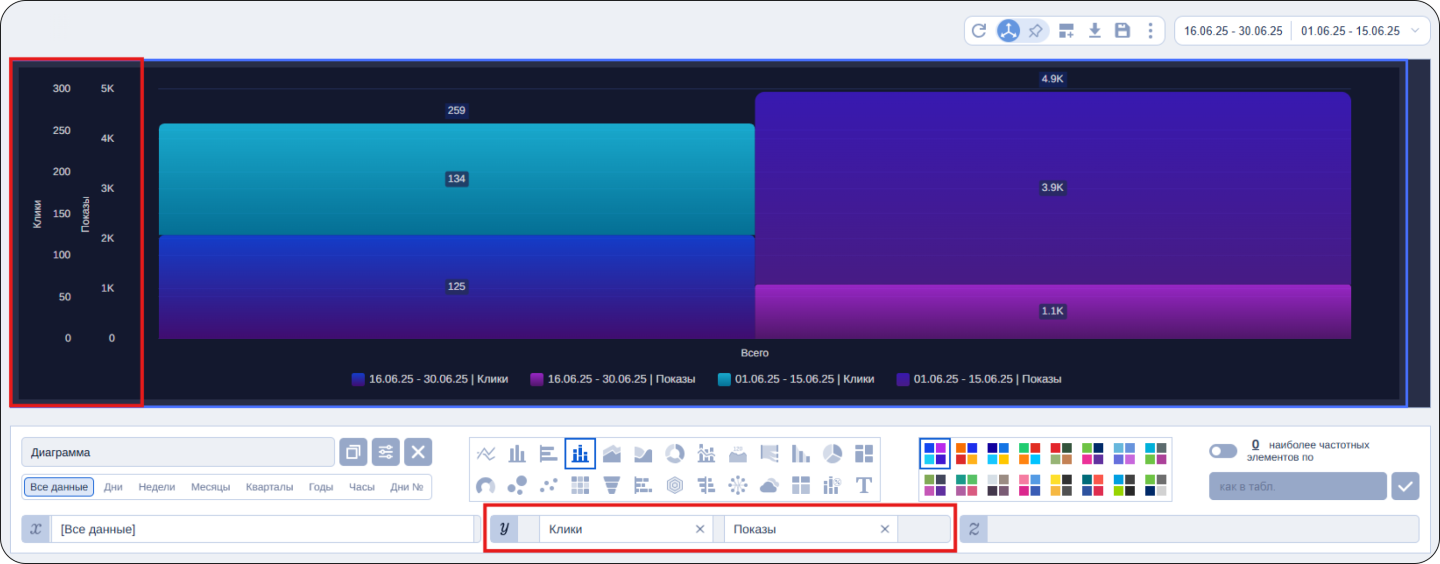Open chart settings sliders icon
Screen dimensions: 1440x564
click(386, 452)
